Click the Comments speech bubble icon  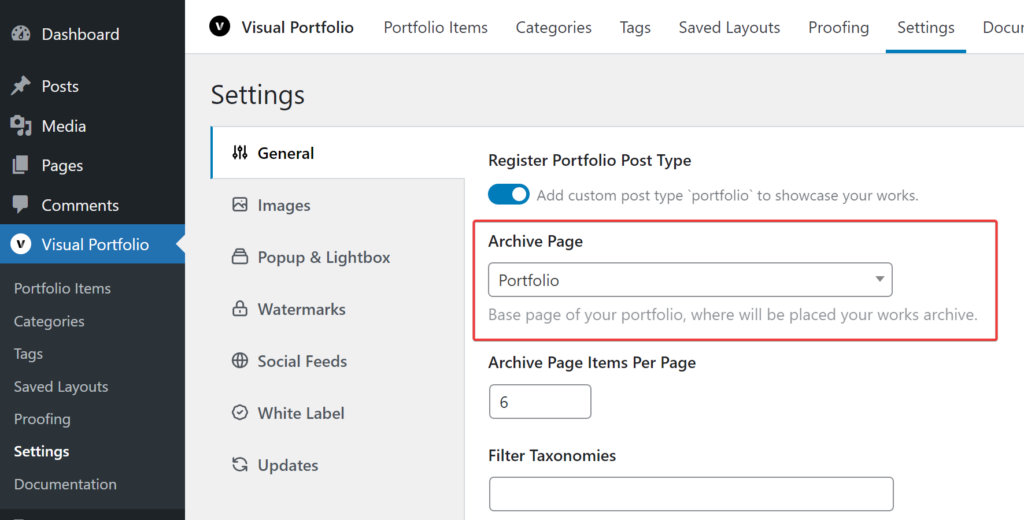pyautogui.click(x=21, y=205)
